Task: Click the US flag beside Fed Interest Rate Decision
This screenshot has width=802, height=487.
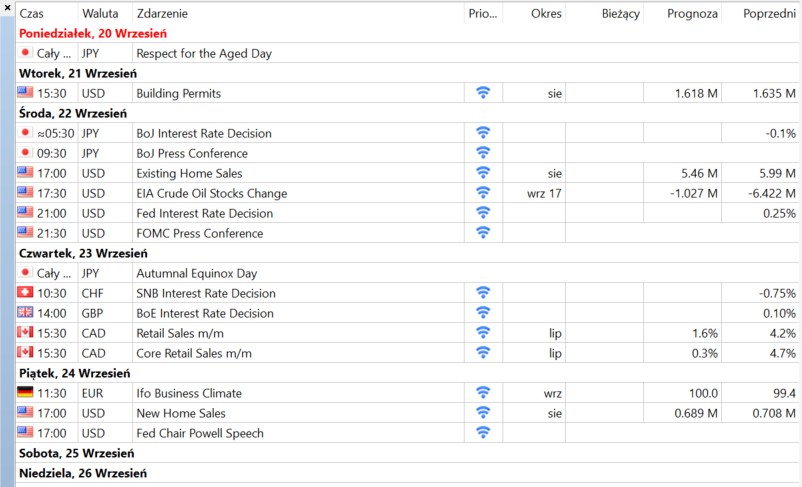Action: tap(25, 212)
